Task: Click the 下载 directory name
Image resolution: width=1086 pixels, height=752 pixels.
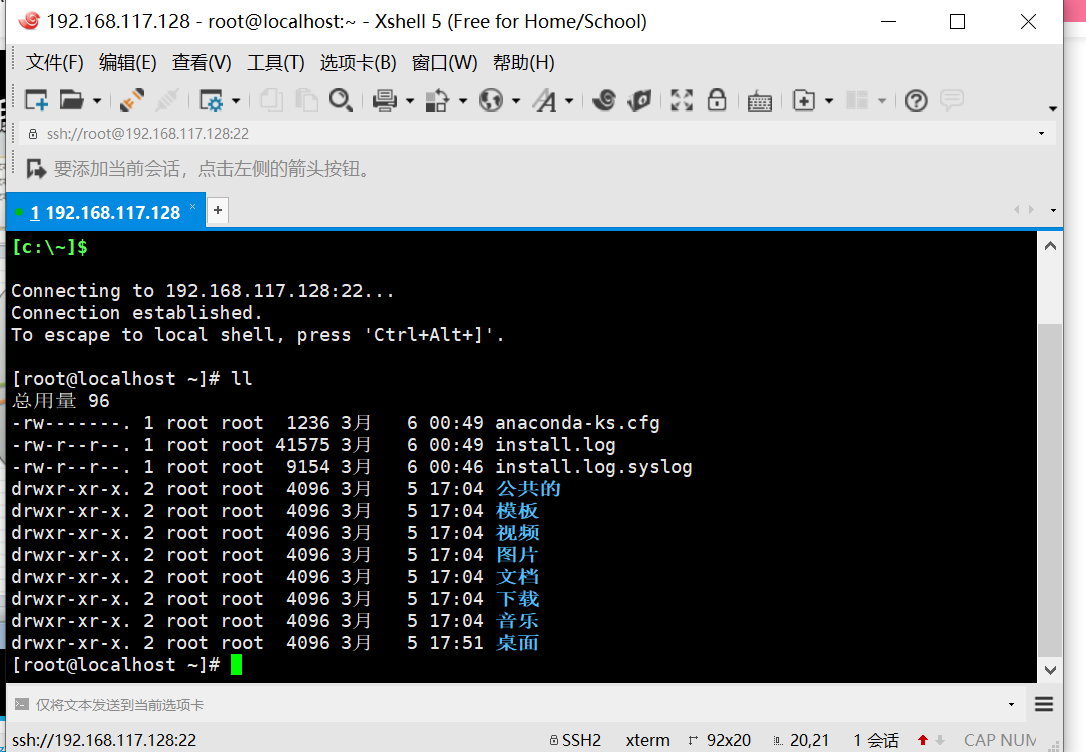Action: 517,598
